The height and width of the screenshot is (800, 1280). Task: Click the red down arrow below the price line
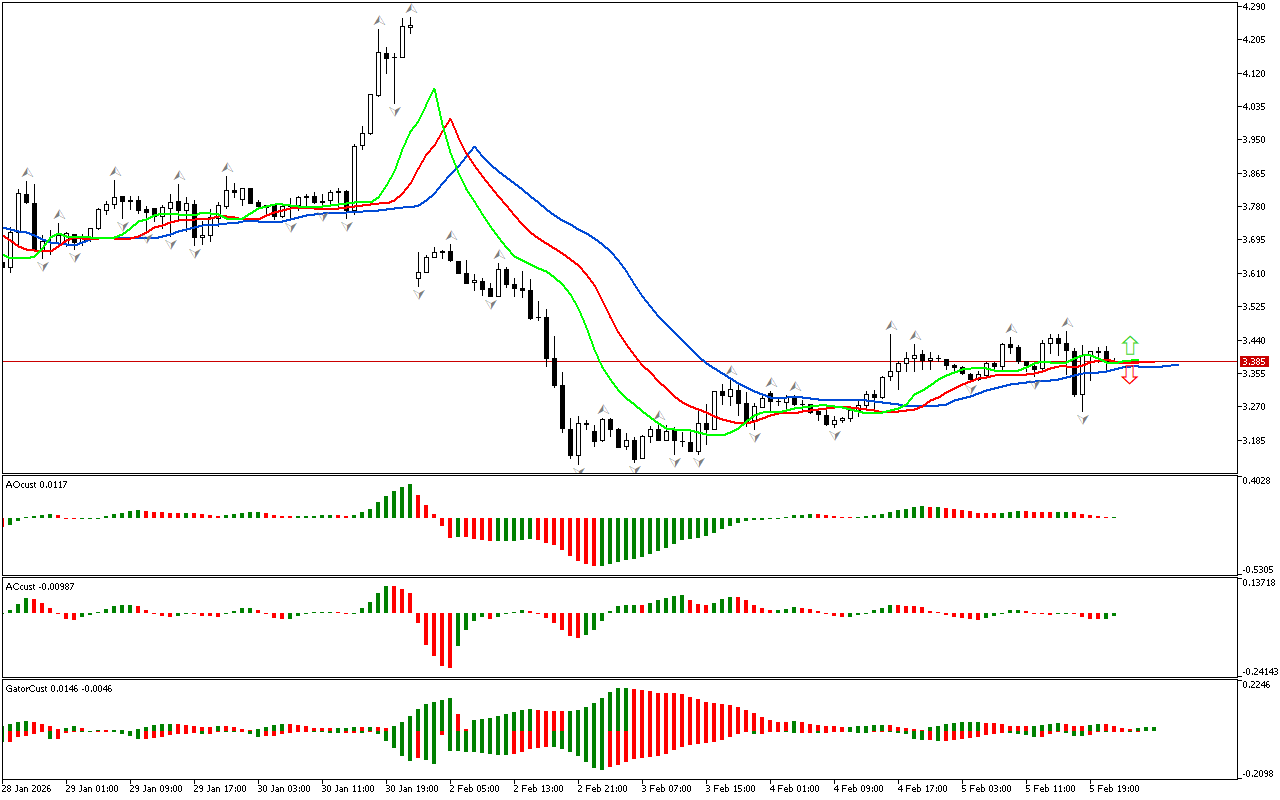(x=1129, y=375)
